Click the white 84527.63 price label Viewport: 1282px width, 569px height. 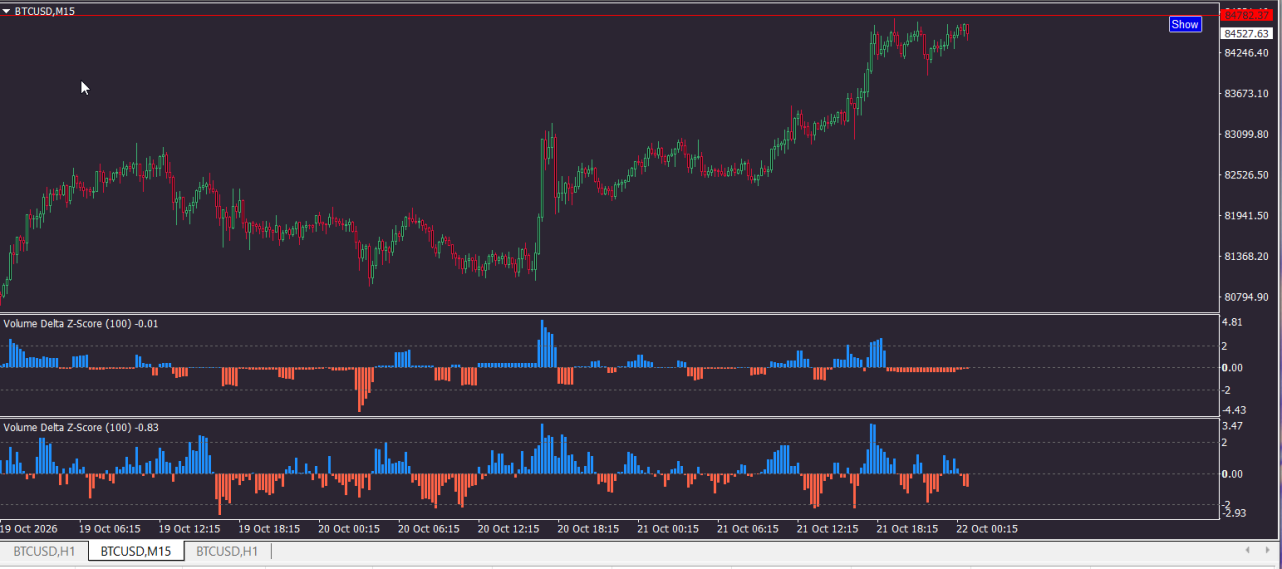click(1246, 33)
